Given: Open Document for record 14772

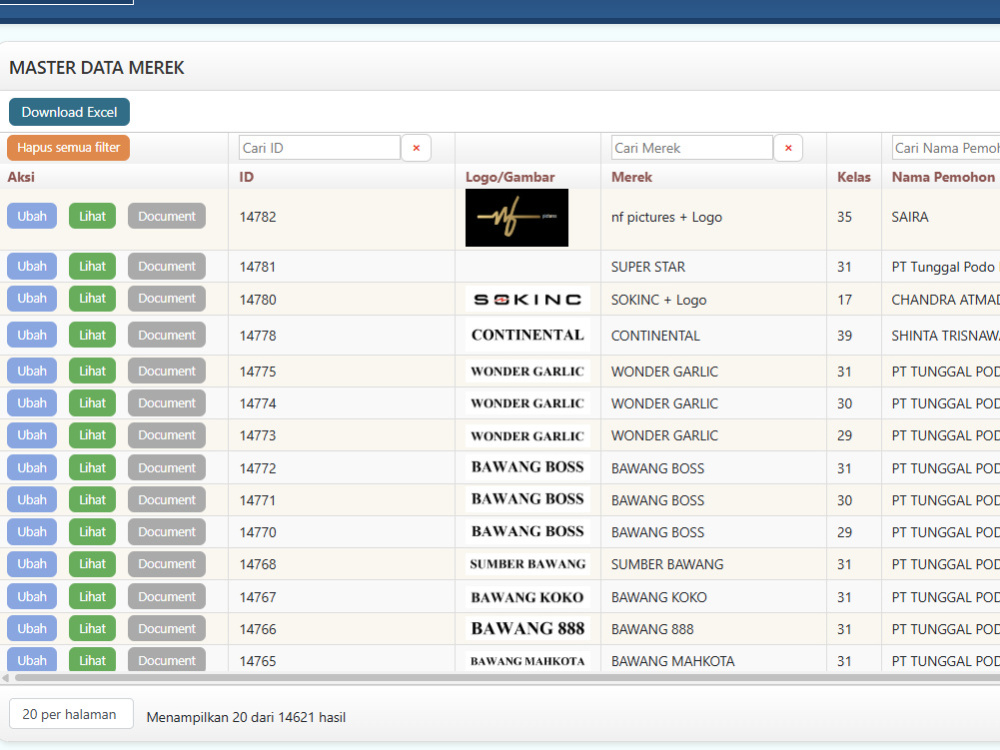Looking at the screenshot, I should [x=167, y=467].
